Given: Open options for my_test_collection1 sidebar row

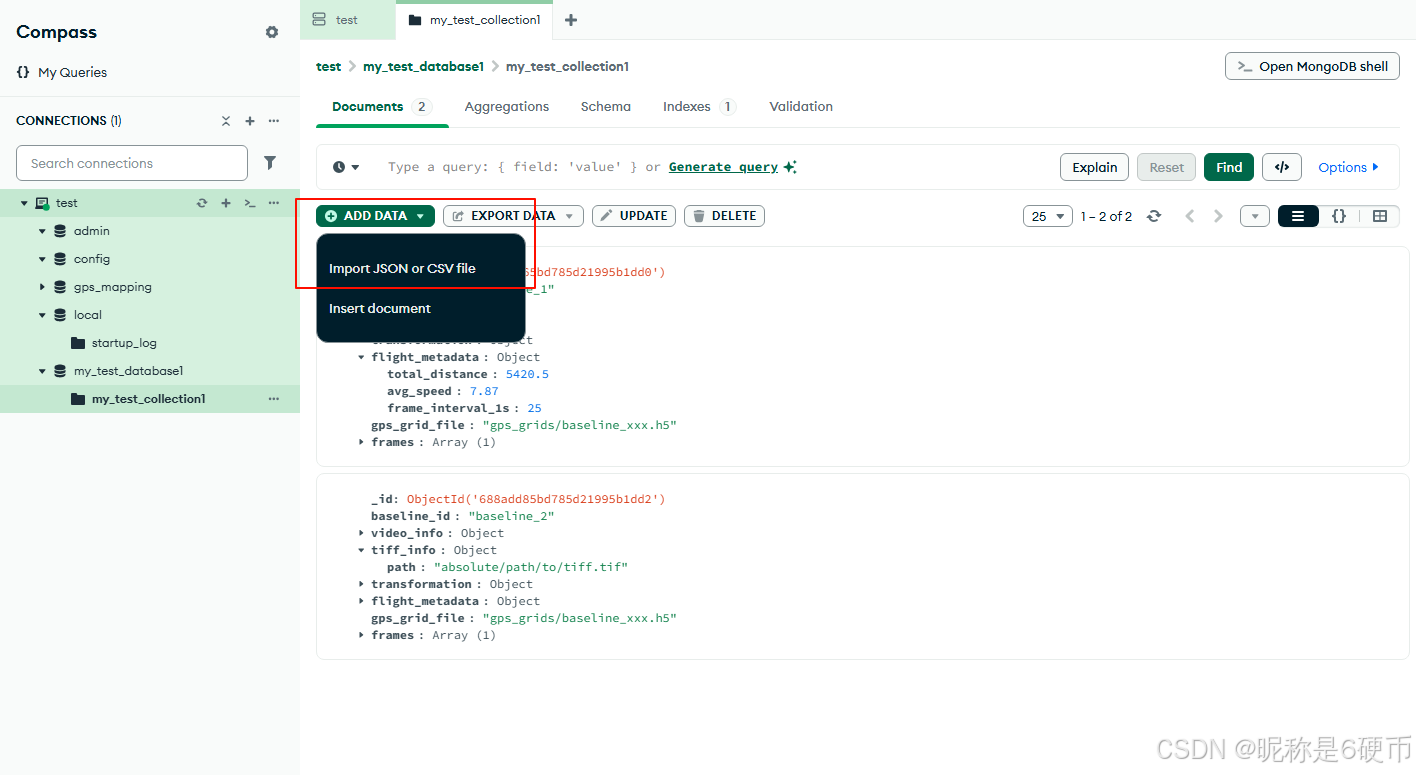Looking at the screenshot, I should coord(274,399).
